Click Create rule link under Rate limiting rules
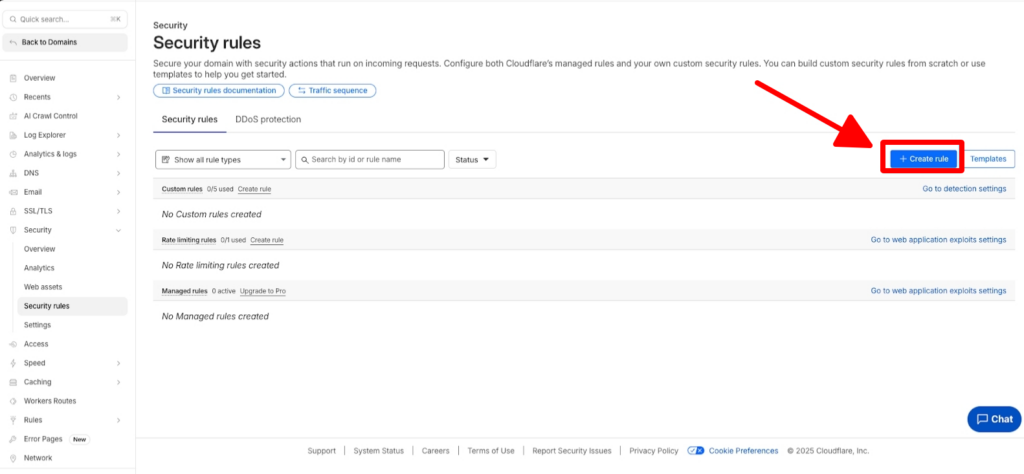The image size is (1024, 474). (266, 240)
